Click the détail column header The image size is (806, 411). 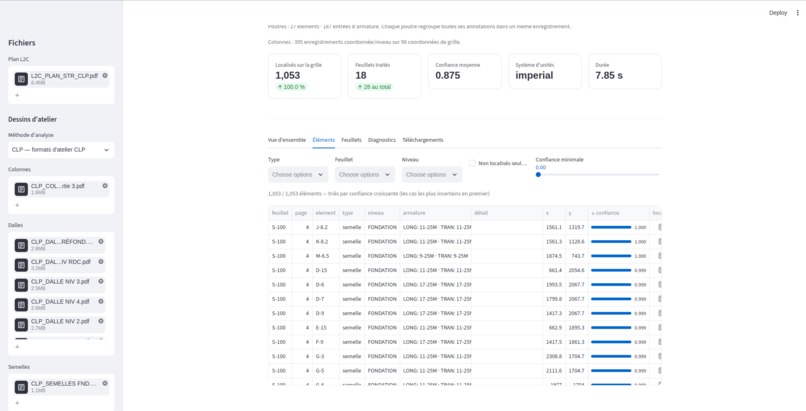[x=507, y=213]
